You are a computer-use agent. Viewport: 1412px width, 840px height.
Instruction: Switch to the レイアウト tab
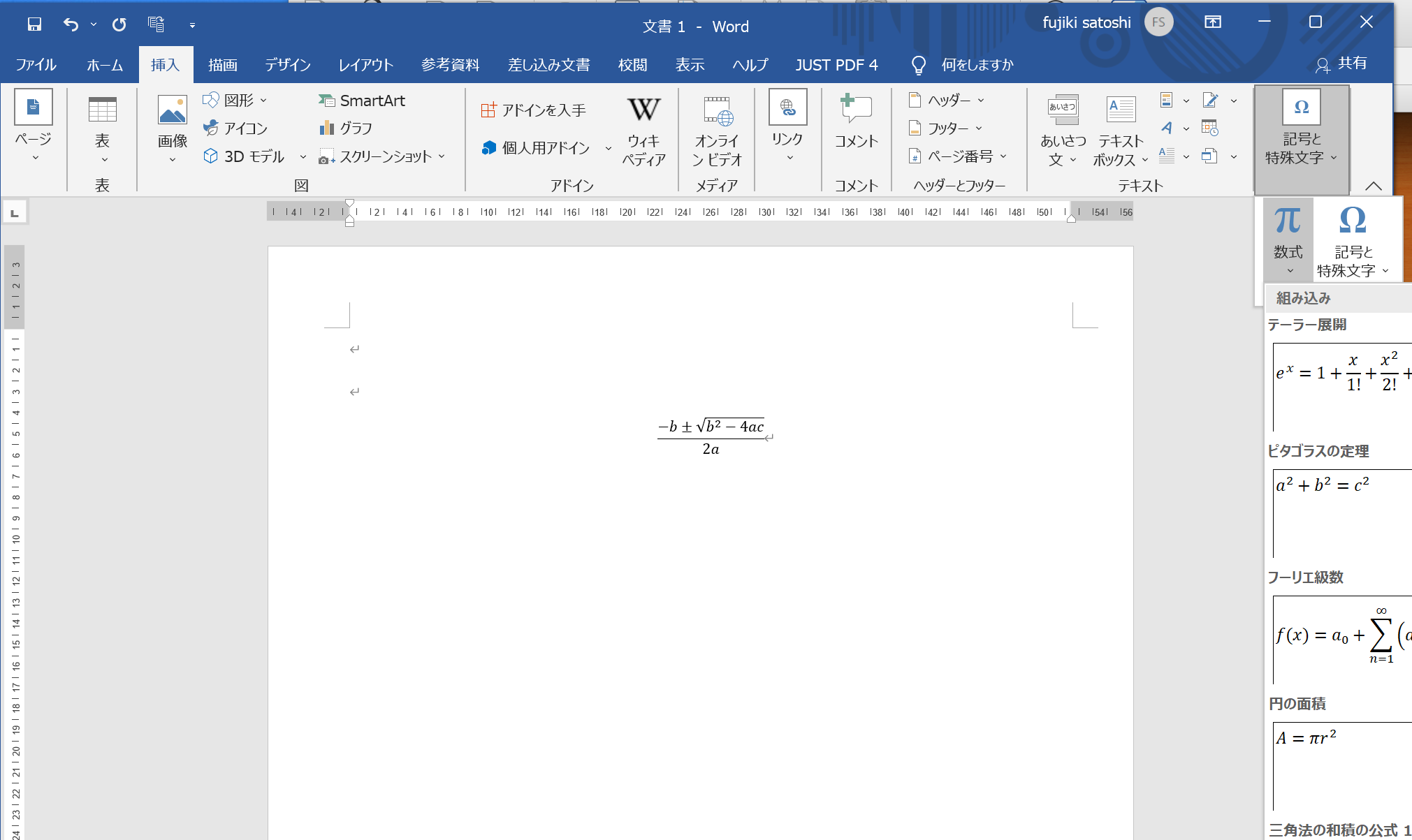365,65
